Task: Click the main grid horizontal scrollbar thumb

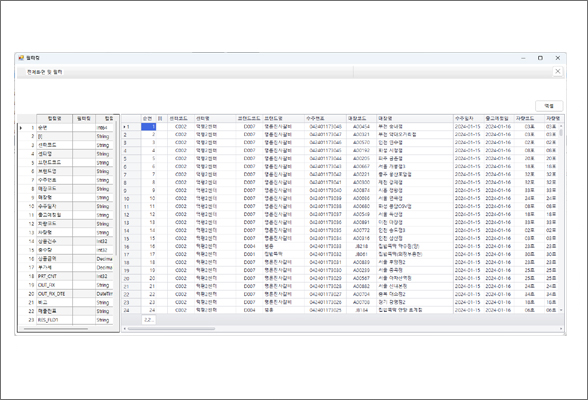Action: pos(171,329)
